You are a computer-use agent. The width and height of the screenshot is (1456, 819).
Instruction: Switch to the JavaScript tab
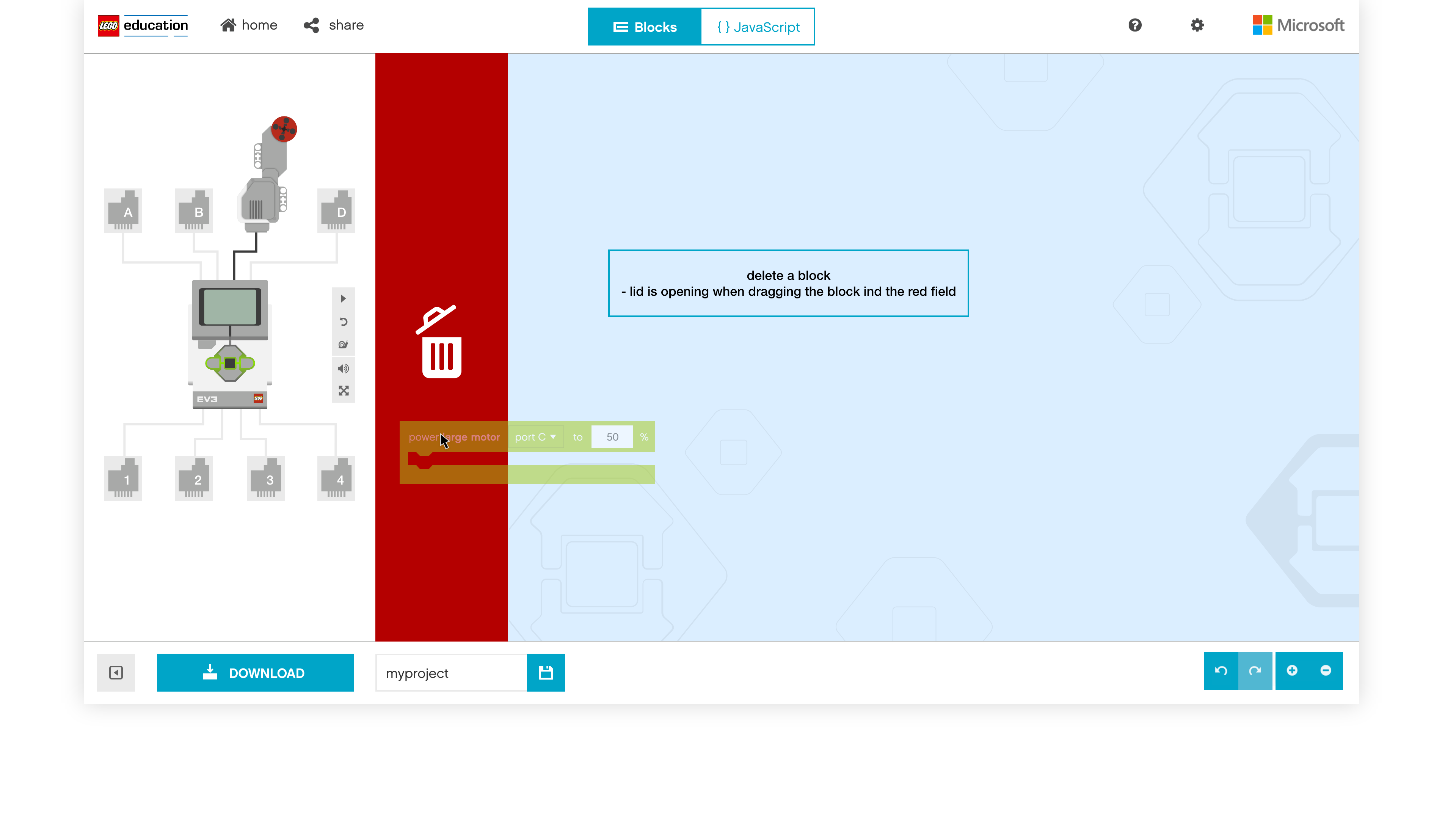(x=758, y=27)
